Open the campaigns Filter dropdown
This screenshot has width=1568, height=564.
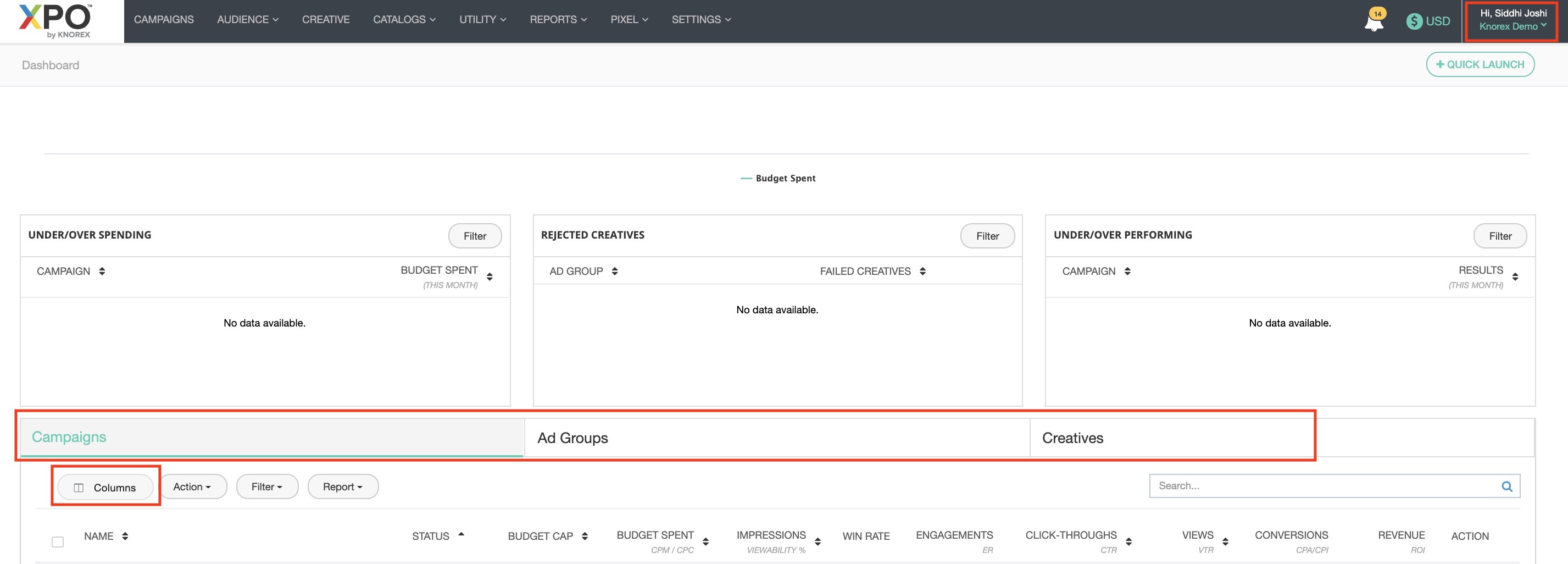tap(267, 486)
